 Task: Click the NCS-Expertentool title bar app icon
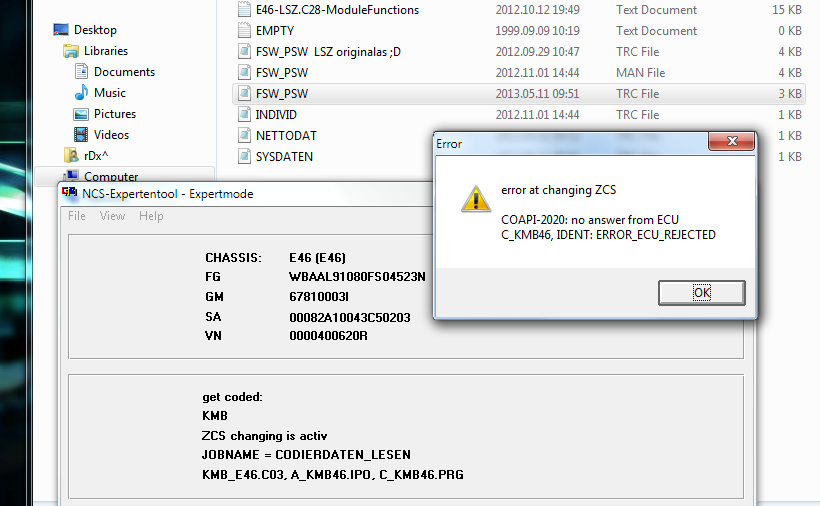click(x=70, y=195)
